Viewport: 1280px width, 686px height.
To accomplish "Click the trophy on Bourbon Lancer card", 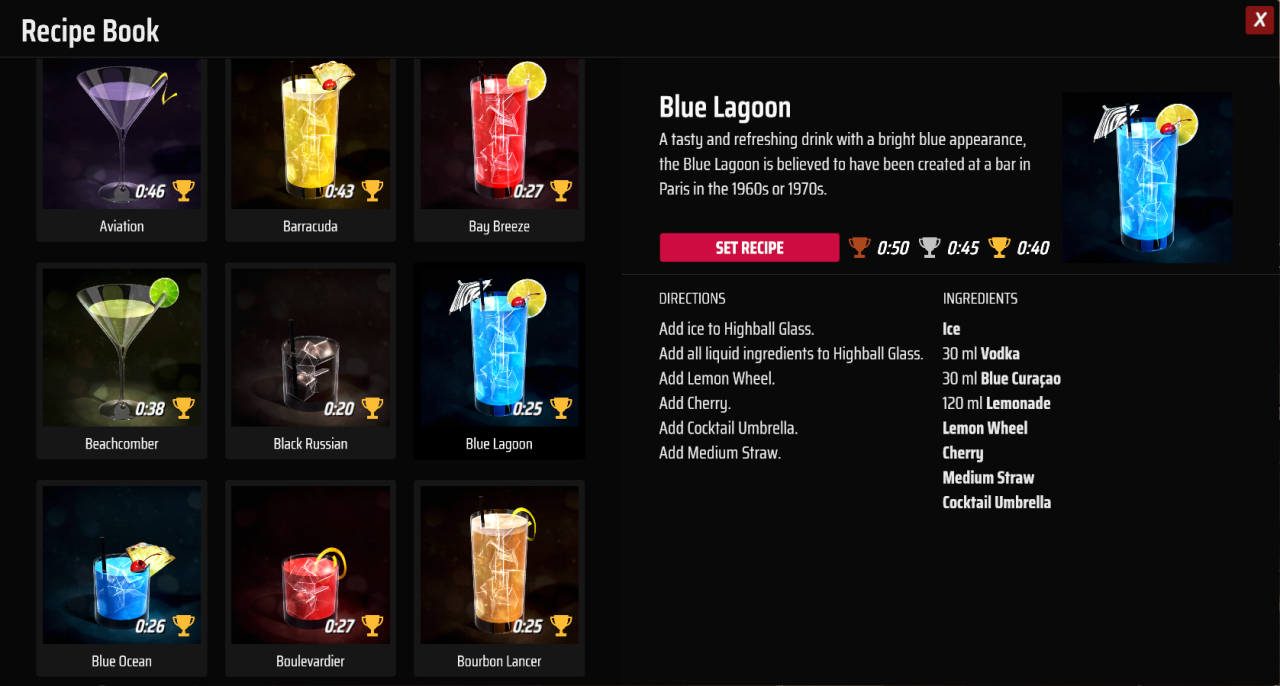I will pyautogui.click(x=561, y=625).
